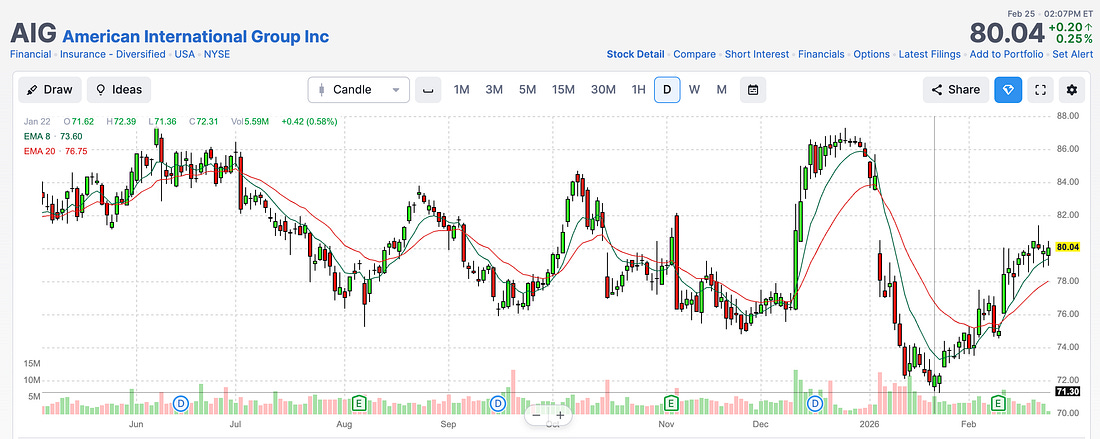Open the Ideas panel
Screen dimensions: 1100x439
(119, 90)
